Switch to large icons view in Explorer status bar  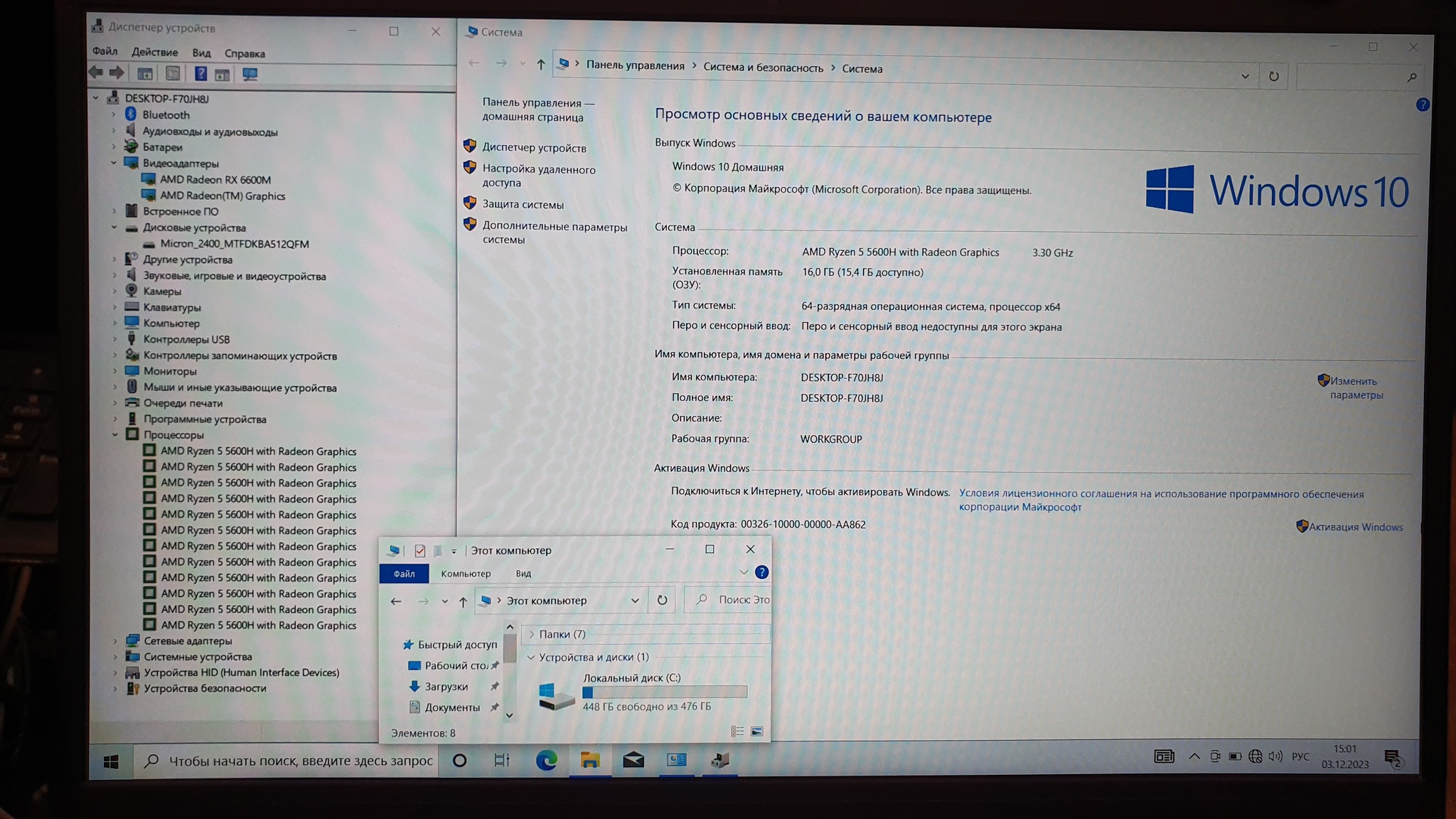click(x=756, y=732)
